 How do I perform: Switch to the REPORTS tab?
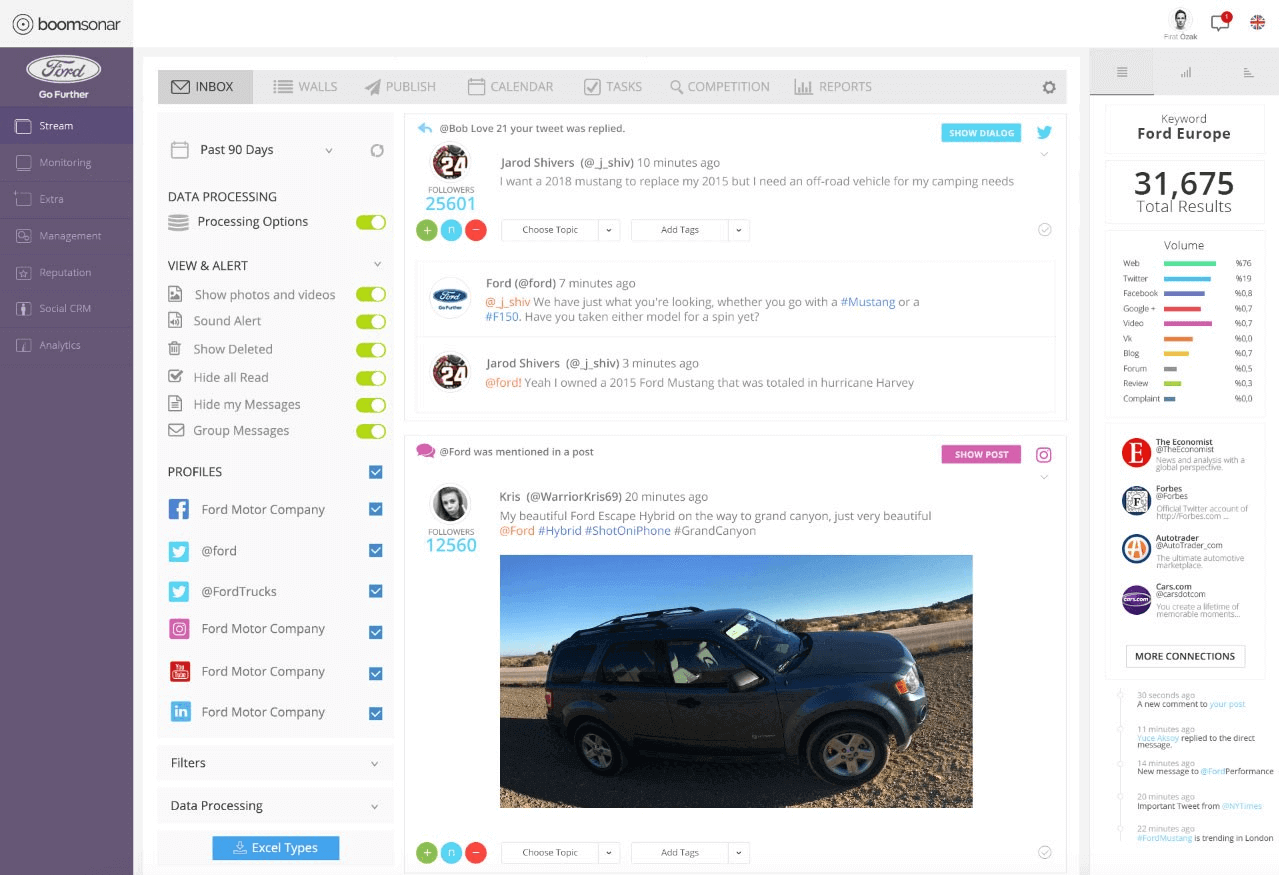click(833, 87)
